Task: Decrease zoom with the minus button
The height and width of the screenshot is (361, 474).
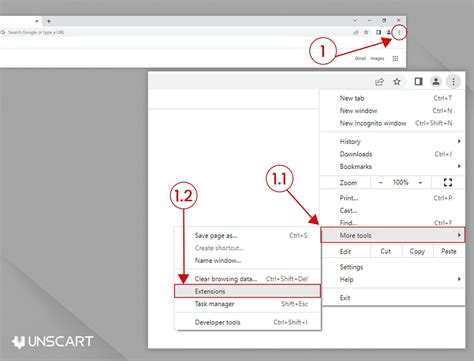Action: pyautogui.click(x=381, y=183)
